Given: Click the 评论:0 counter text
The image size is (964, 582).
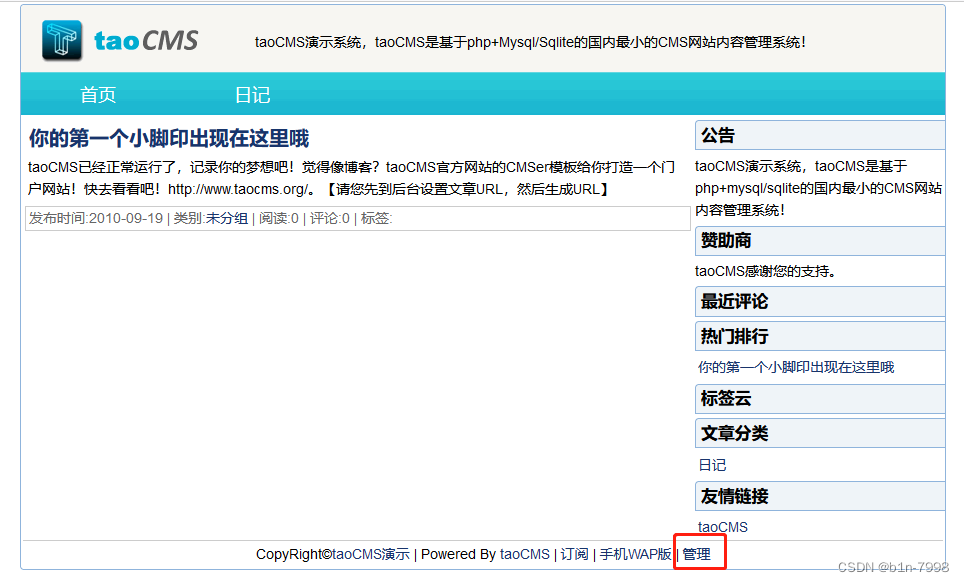Looking at the screenshot, I should (x=330, y=218).
